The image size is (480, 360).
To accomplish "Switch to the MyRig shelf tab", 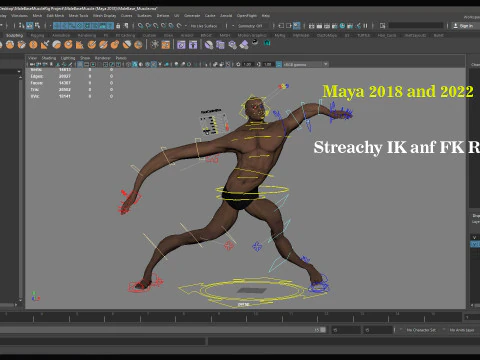I will click(279, 35).
